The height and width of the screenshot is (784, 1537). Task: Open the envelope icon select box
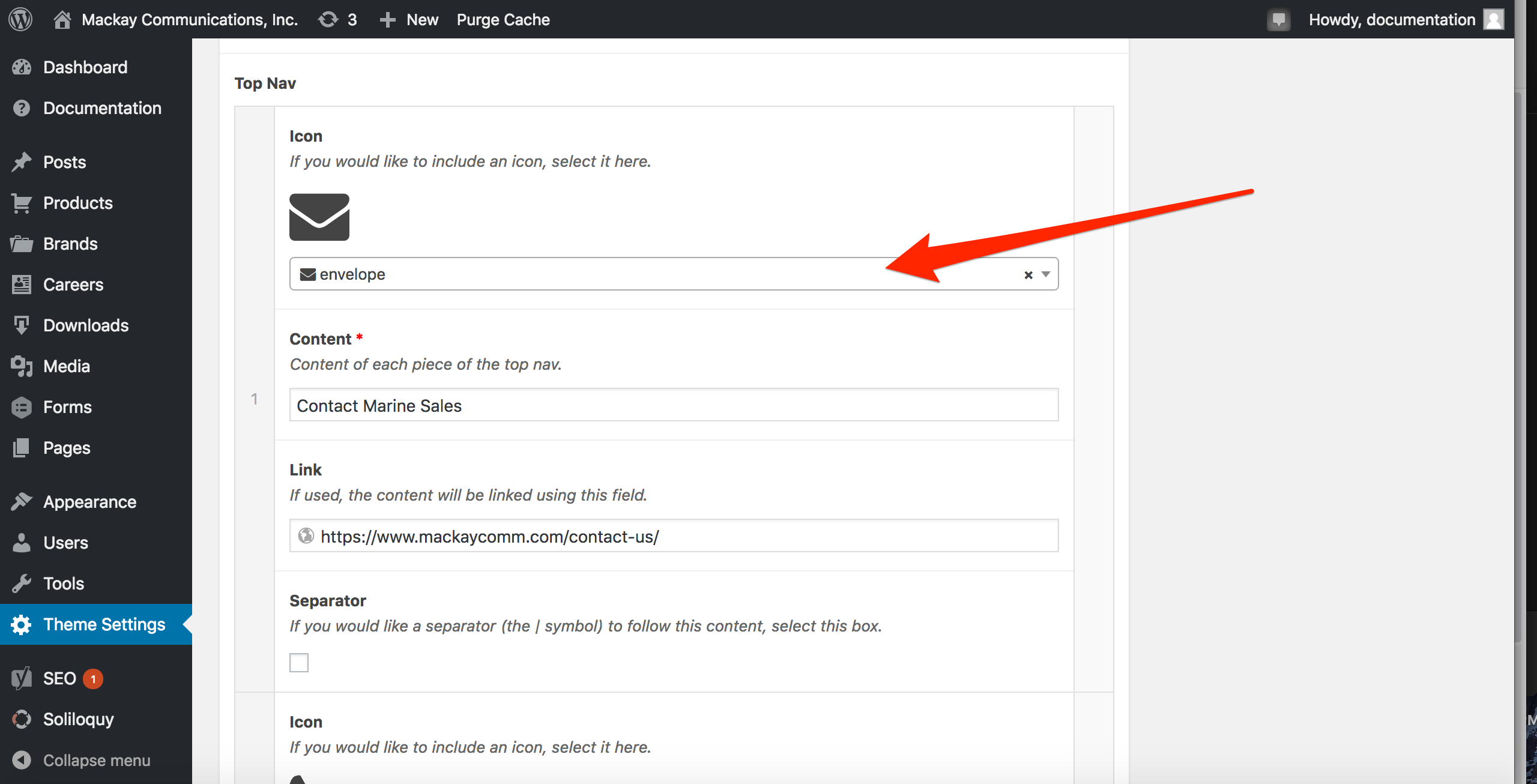point(674,274)
